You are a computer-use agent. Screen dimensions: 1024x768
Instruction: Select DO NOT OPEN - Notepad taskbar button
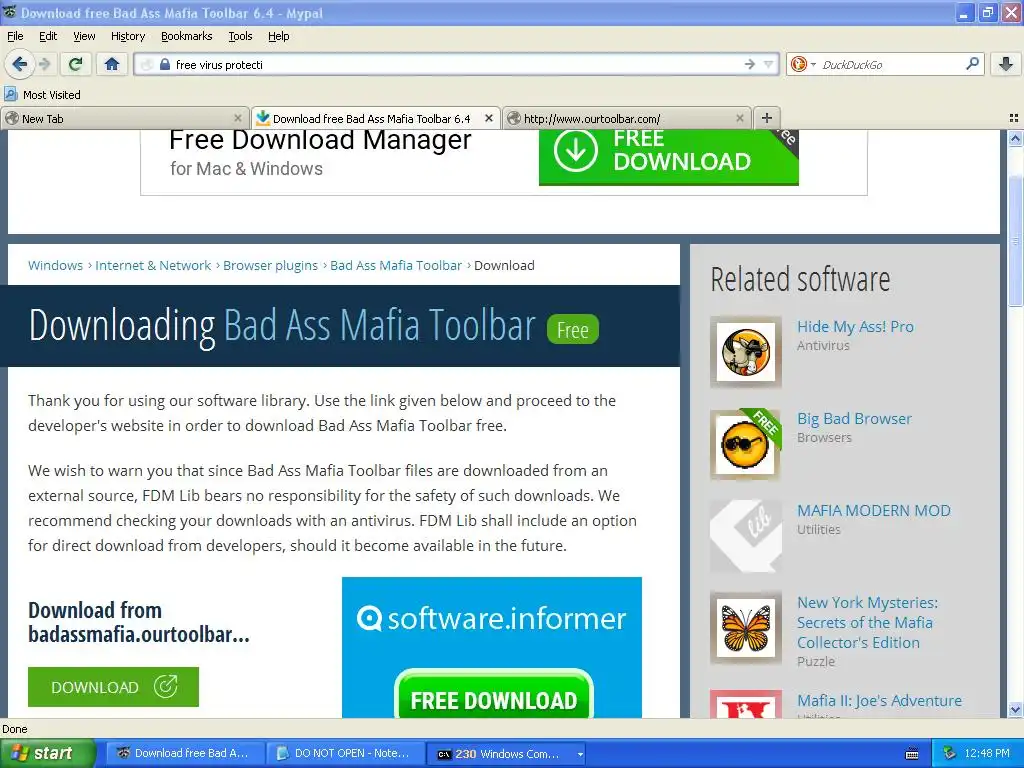(344, 753)
